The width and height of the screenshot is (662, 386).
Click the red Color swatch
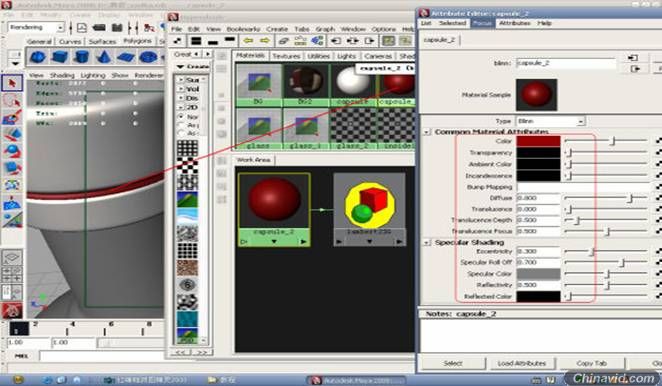pos(538,141)
